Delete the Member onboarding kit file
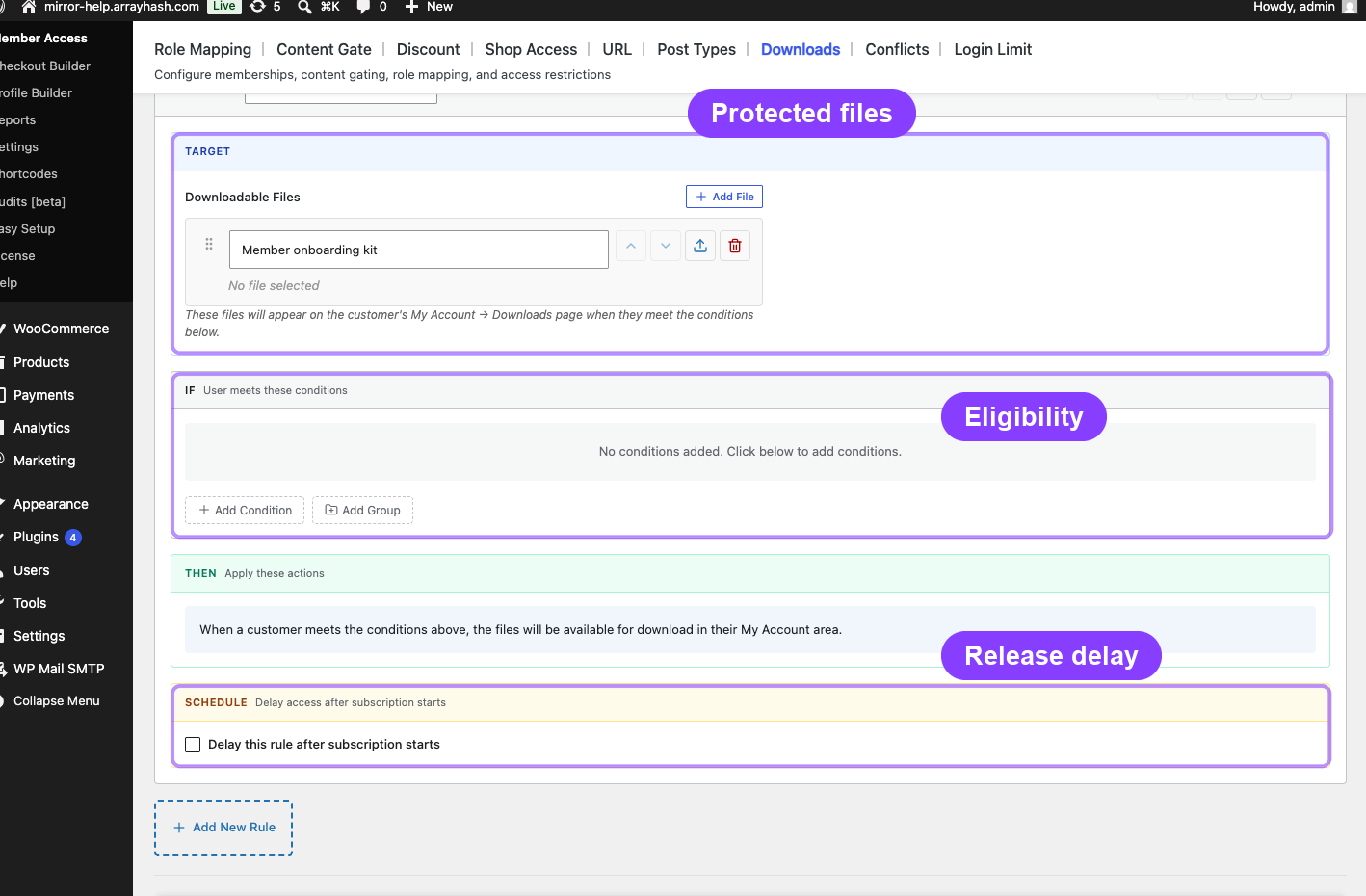This screenshot has width=1366, height=896. point(735,246)
